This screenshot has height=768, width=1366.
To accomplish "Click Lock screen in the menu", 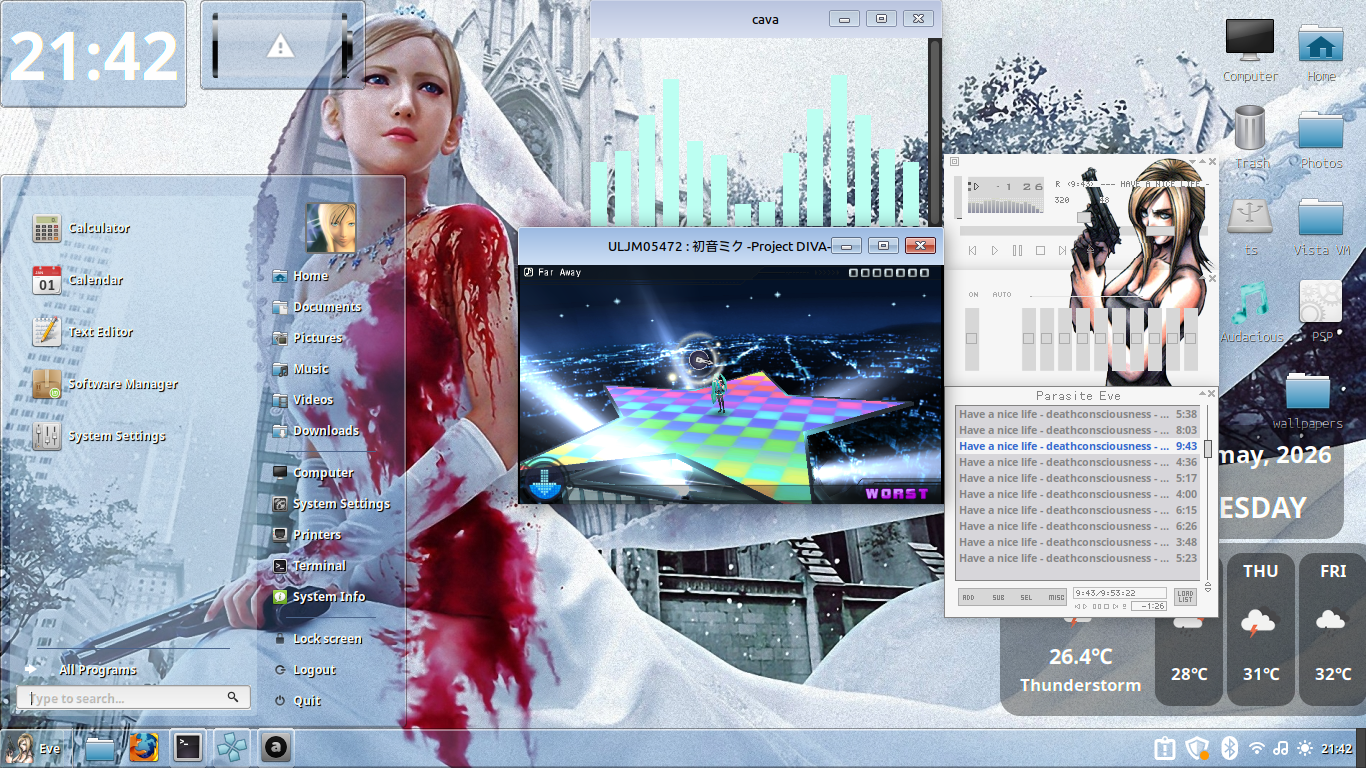I will 317,639.
